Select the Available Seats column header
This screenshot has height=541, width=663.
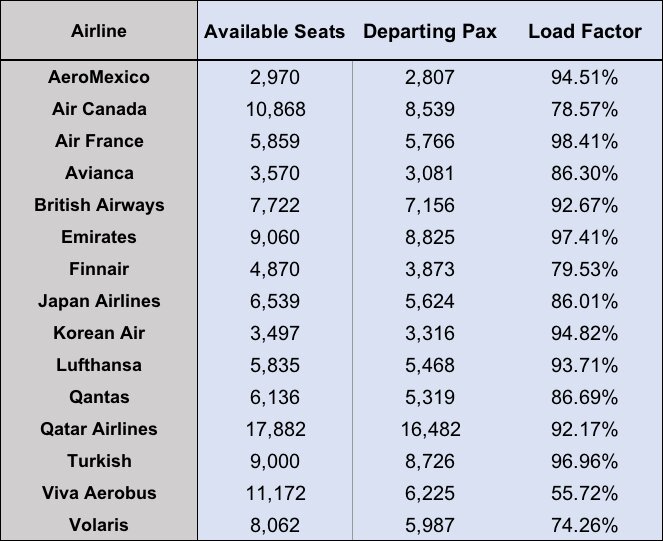pos(274,32)
